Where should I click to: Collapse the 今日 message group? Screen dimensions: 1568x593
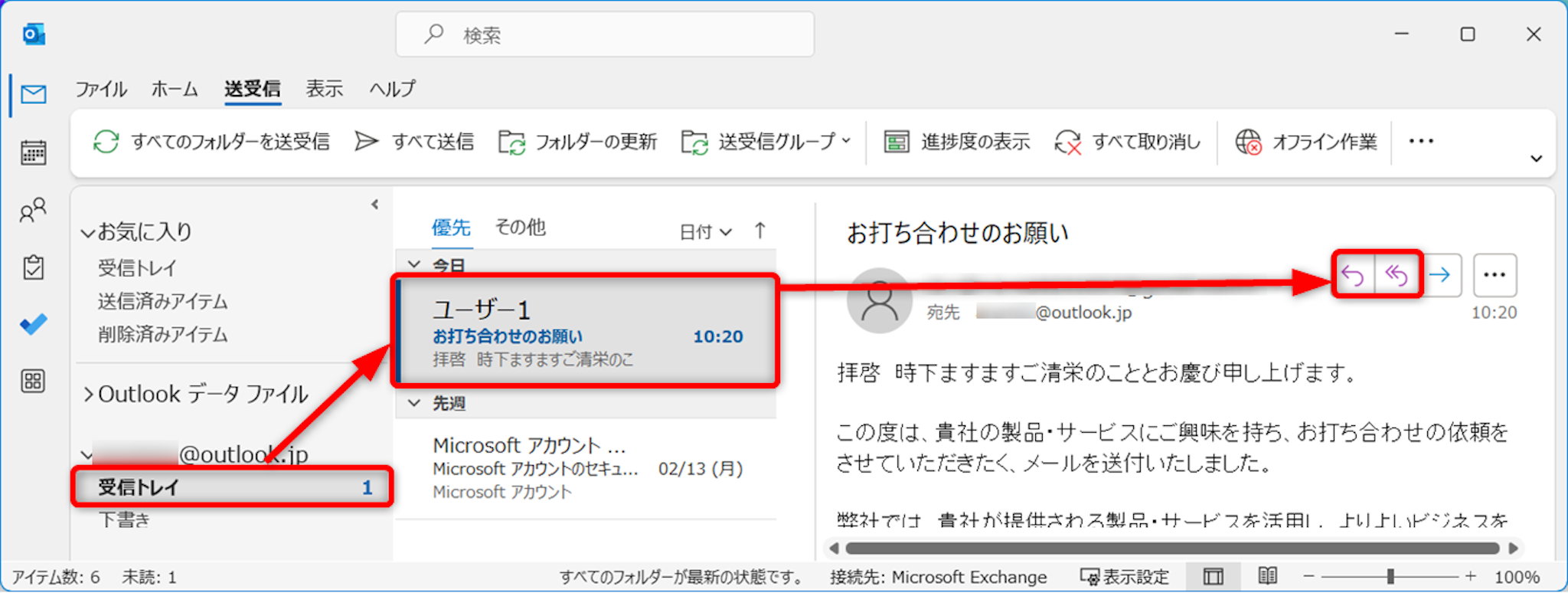pyautogui.click(x=414, y=264)
